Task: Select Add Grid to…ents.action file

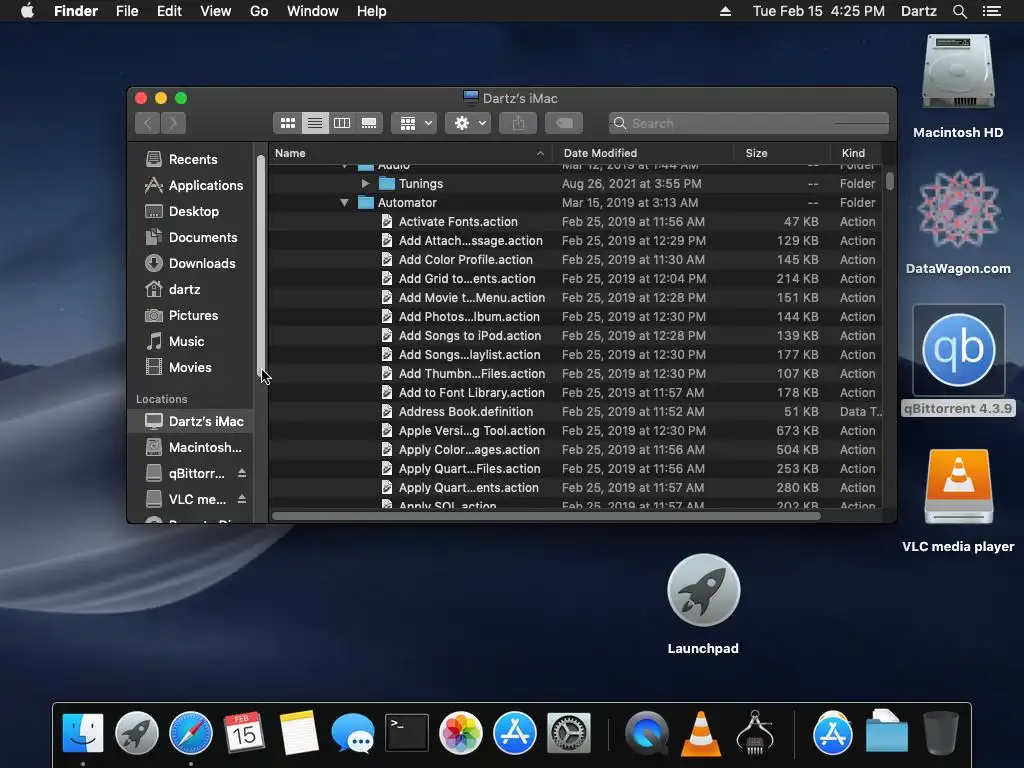Action: [x=575, y=278]
